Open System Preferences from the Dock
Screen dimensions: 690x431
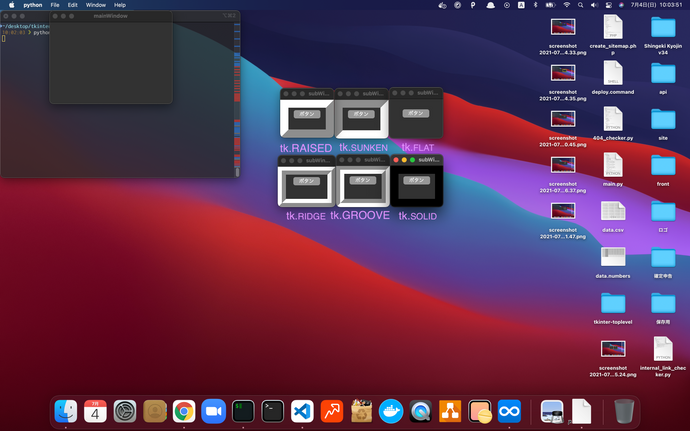[125, 411]
